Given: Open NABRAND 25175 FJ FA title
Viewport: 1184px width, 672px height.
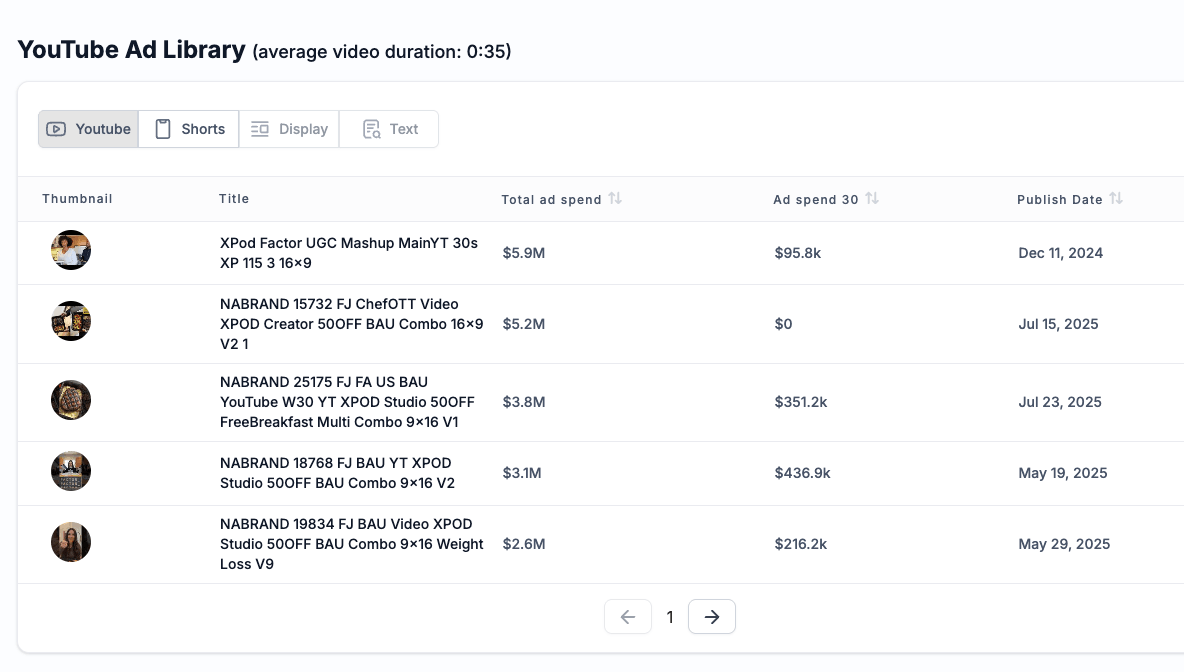Looking at the screenshot, I should (x=347, y=402).
